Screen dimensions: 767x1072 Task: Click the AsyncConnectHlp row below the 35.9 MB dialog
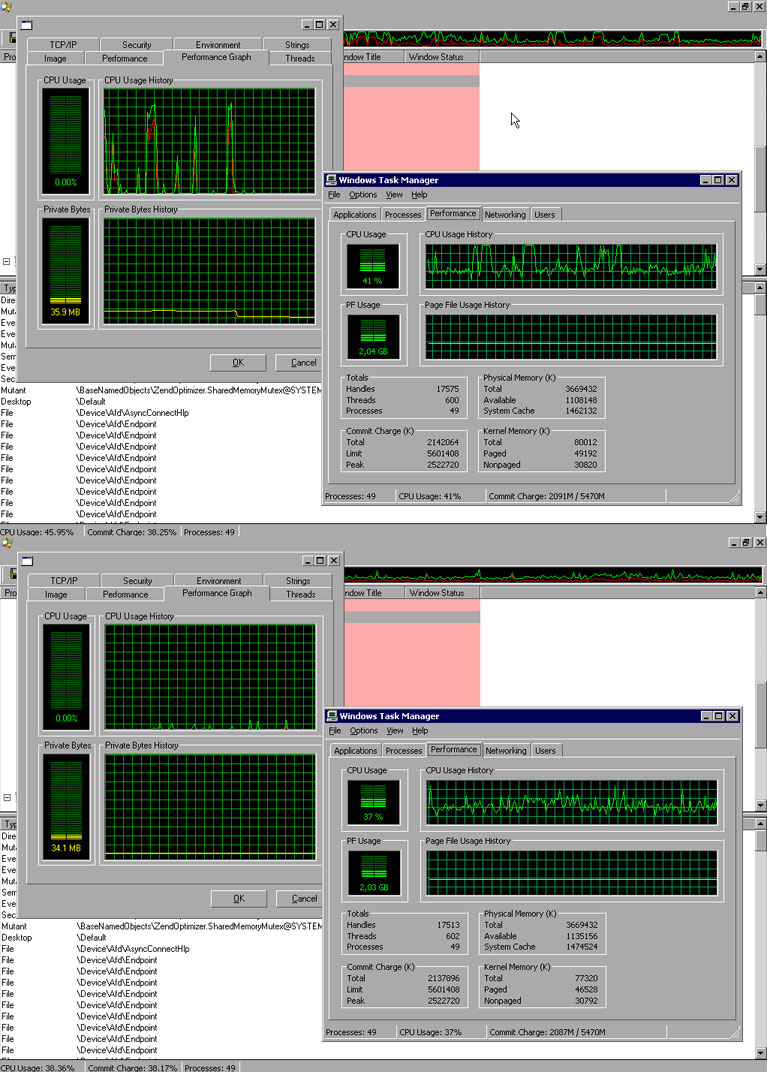tap(161, 413)
